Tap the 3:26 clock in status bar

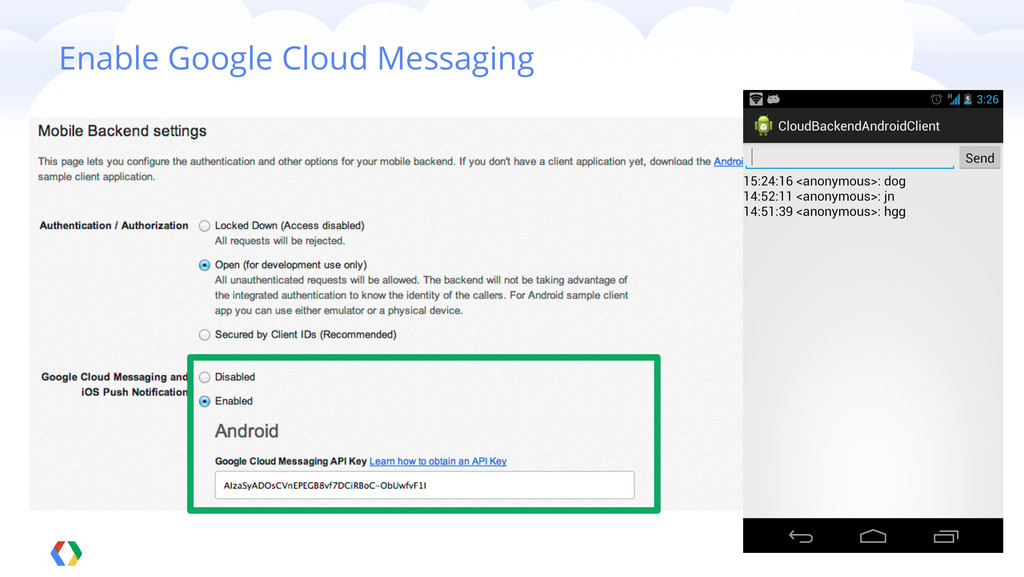click(x=987, y=99)
